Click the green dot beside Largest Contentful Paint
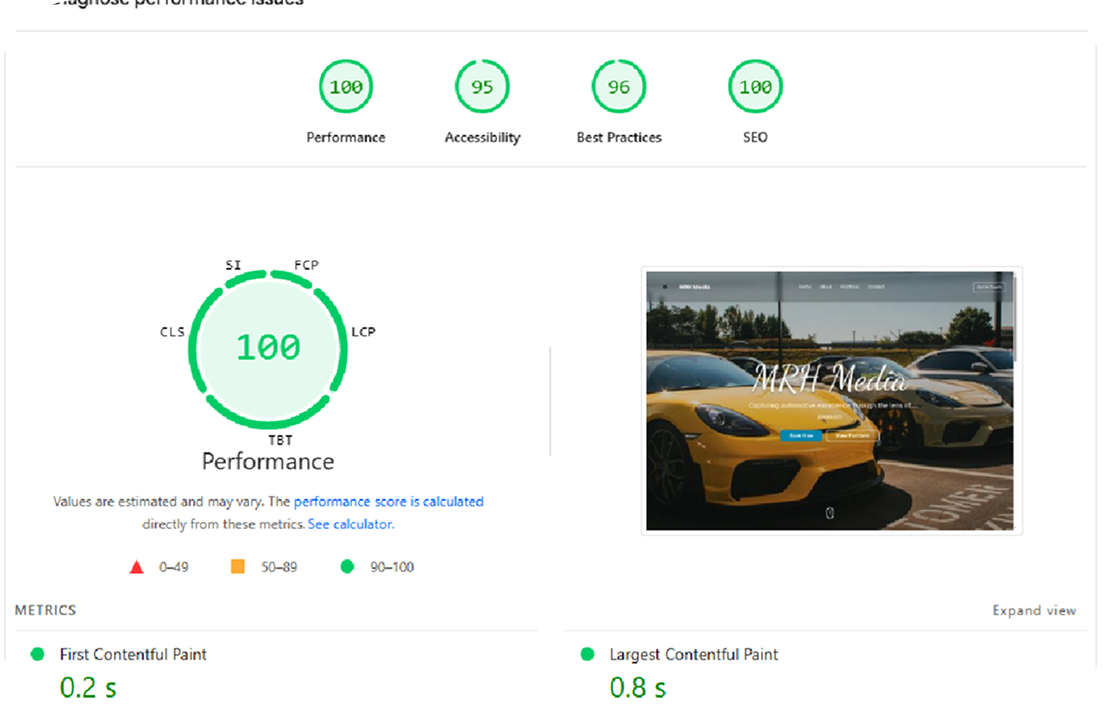This screenshot has width=1104, height=712. [589, 654]
